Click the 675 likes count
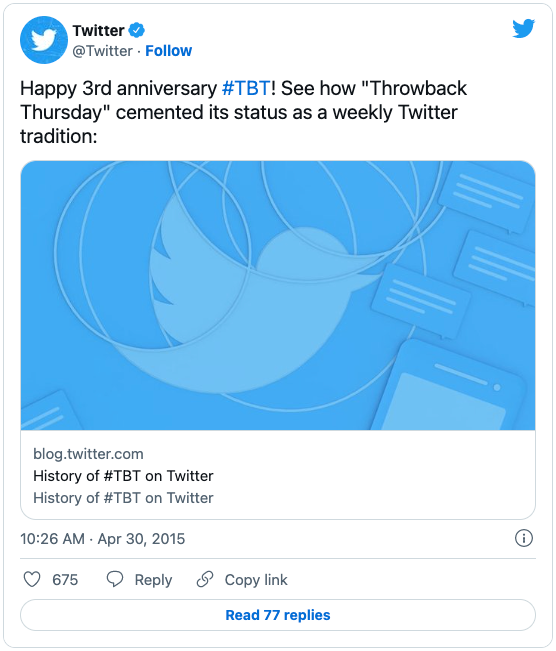The width and height of the screenshot is (556, 651). click(x=65, y=580)
